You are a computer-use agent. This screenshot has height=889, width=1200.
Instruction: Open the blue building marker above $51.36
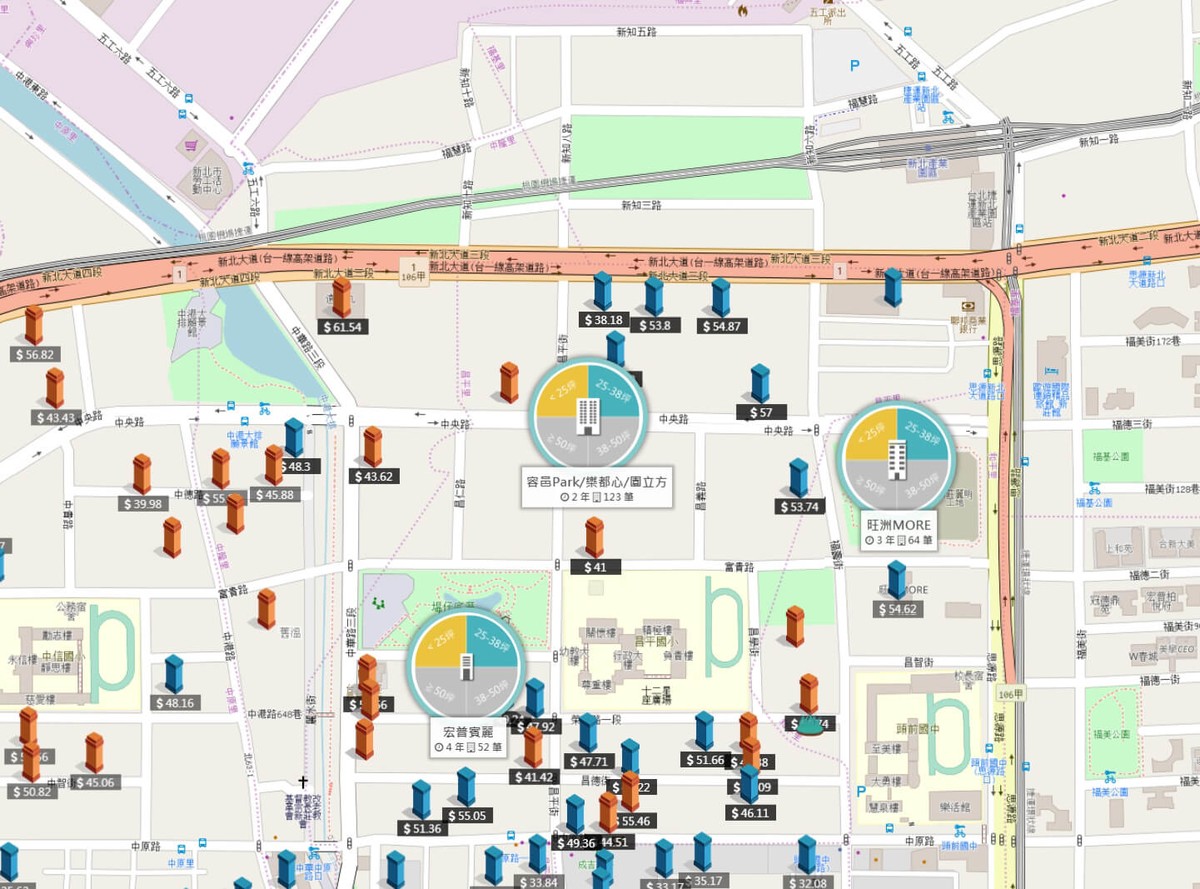coord(421,800)
